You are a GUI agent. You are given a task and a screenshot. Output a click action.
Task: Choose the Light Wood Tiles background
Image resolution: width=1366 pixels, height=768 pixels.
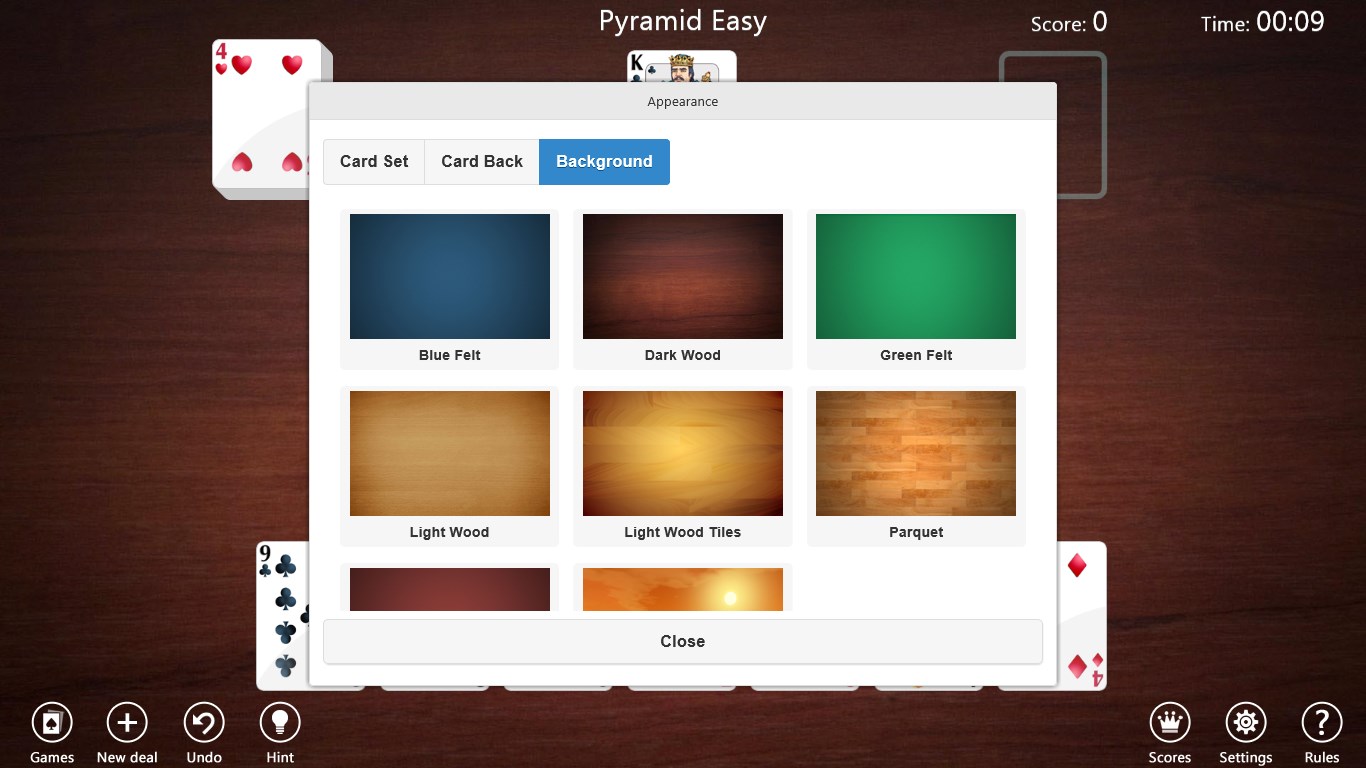[x=682, y=453]
